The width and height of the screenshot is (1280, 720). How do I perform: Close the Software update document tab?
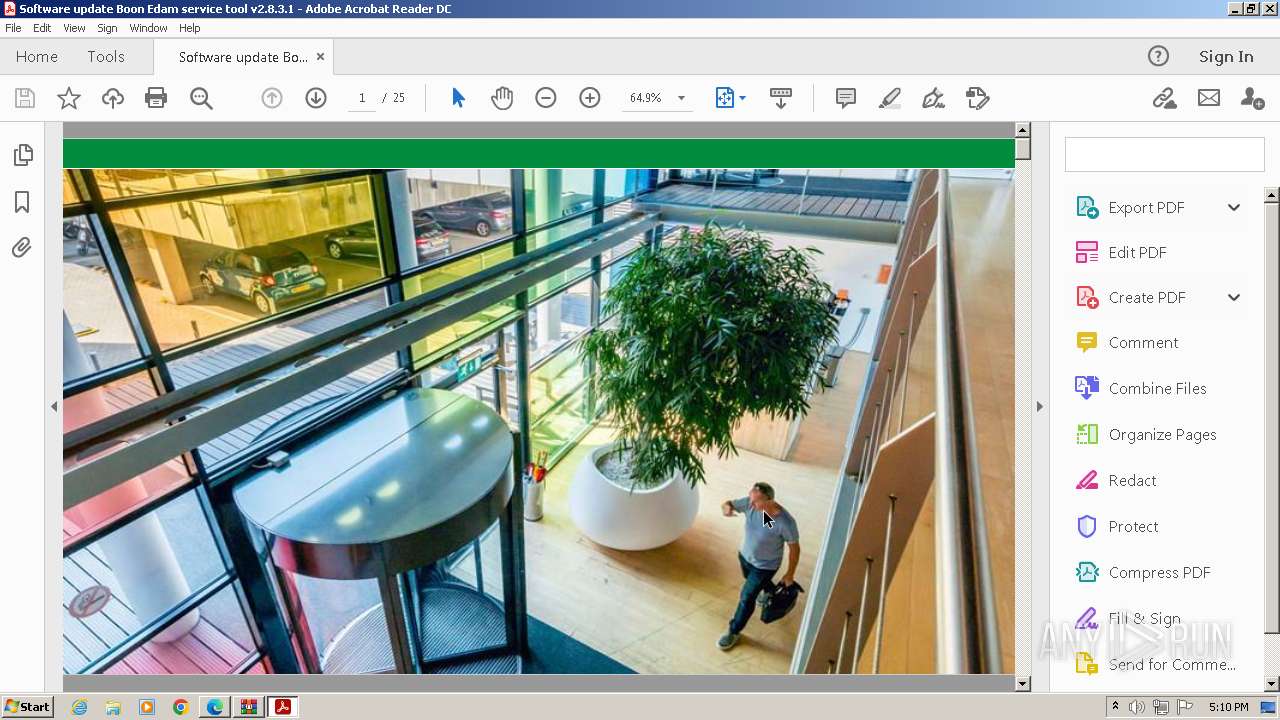point(320,57)
